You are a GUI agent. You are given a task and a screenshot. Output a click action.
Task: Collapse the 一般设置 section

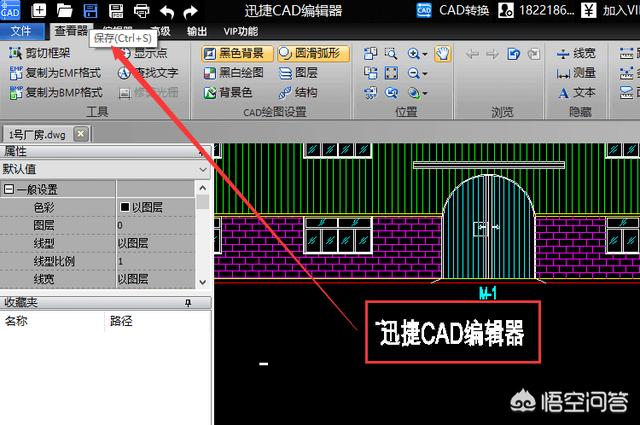[9, 189]
